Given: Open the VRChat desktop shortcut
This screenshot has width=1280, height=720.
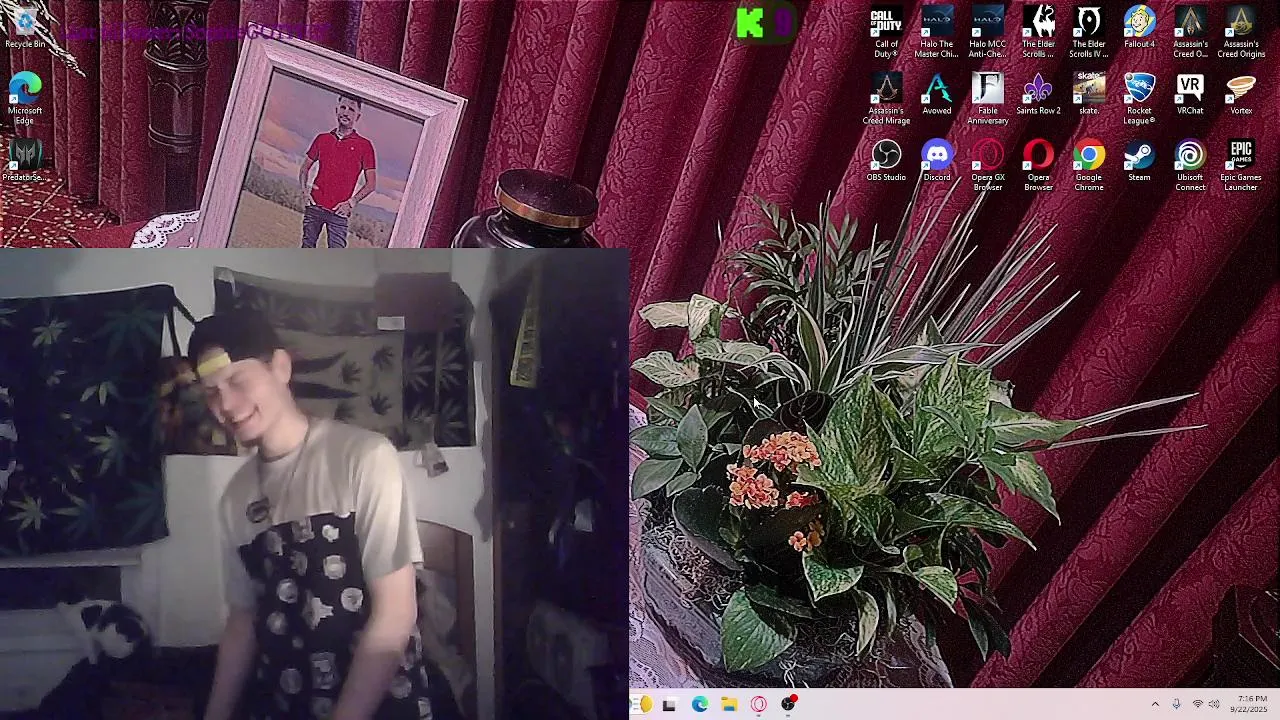Looking at the screenshot, I should [1190, 94].
